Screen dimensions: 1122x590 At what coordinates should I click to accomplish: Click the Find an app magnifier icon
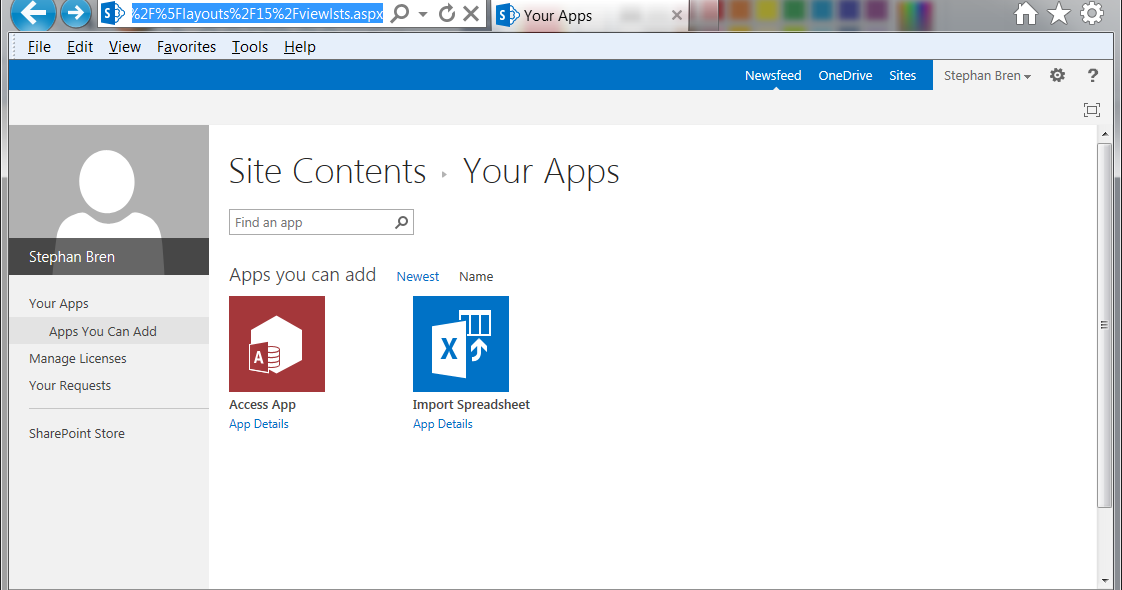pyautogui.click(x=402, y=222)
